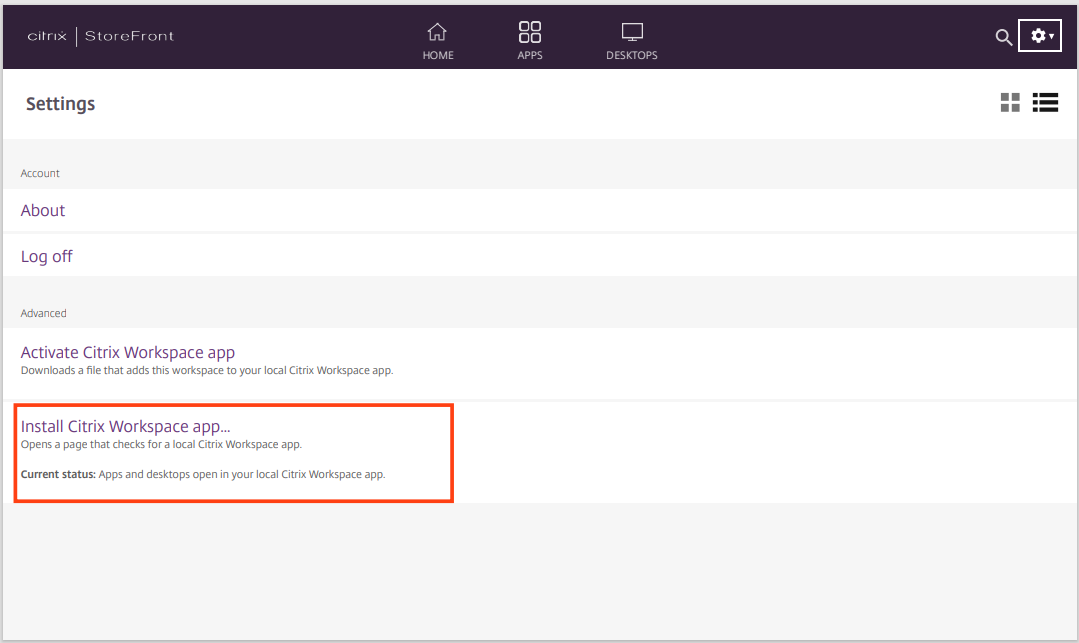Image resolution: width=1079 pixels, height=643 pixels.
Task: Click the Log off link
Action: point(46,256)
